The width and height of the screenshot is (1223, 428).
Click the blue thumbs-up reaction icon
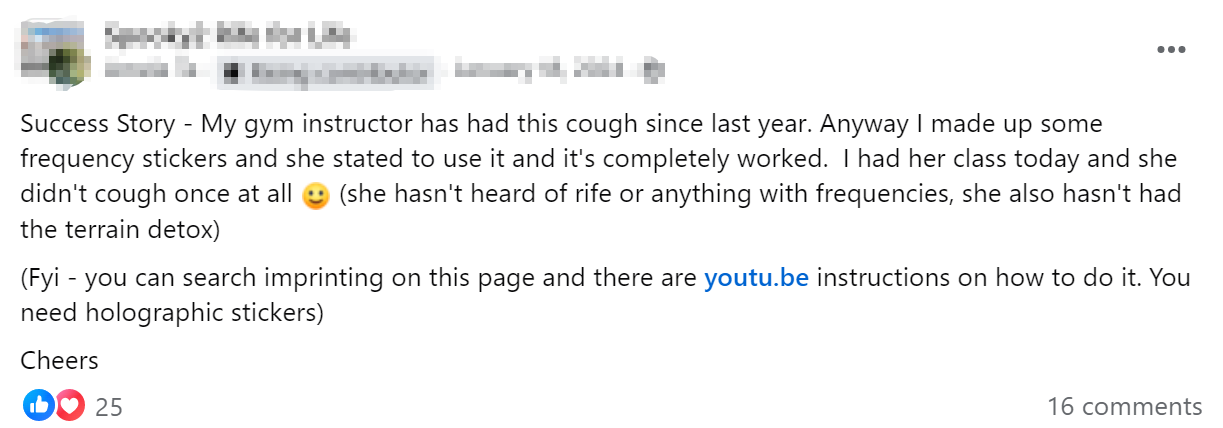point(38,405)
